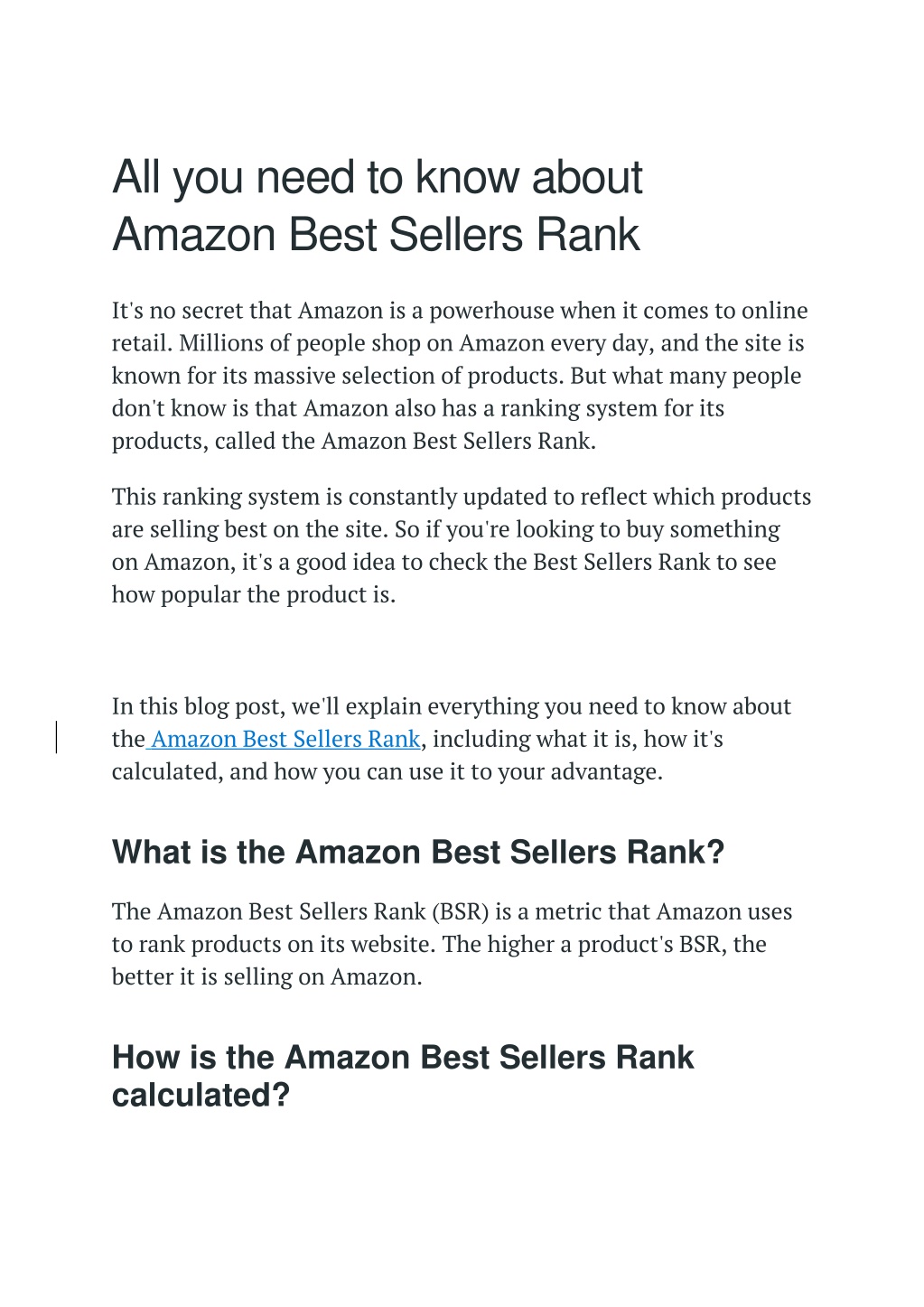
Task: Open the Amazon Best Sellers Rank hyperlink
Action: (284, 739)
